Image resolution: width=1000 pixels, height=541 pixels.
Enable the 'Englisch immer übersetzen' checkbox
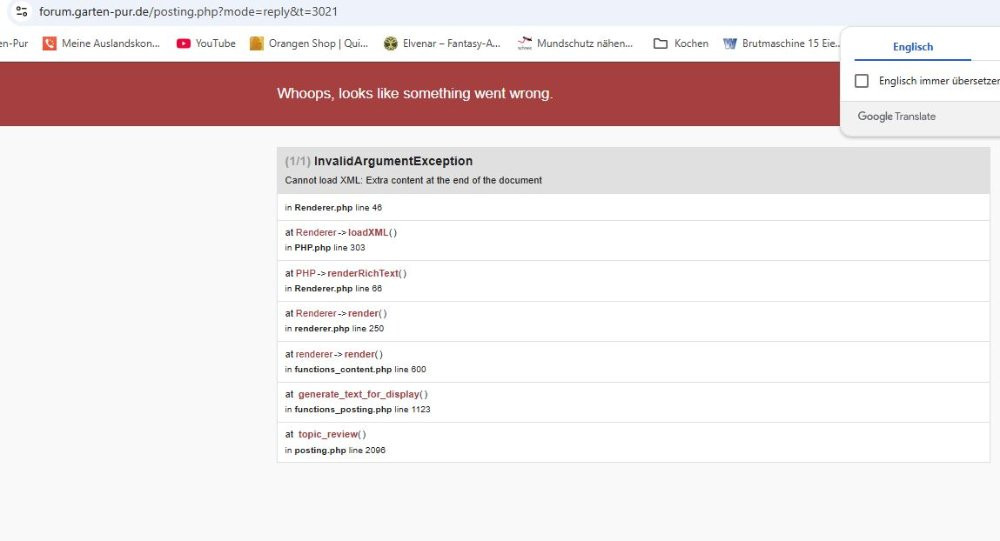click(x=862, y=81)
